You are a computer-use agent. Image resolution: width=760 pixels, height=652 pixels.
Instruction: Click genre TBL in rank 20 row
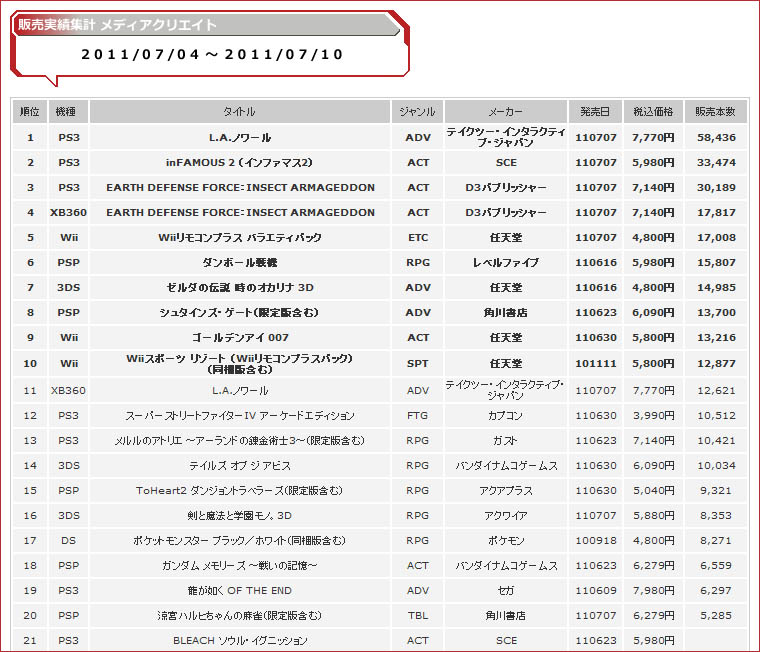click(417, 616)
